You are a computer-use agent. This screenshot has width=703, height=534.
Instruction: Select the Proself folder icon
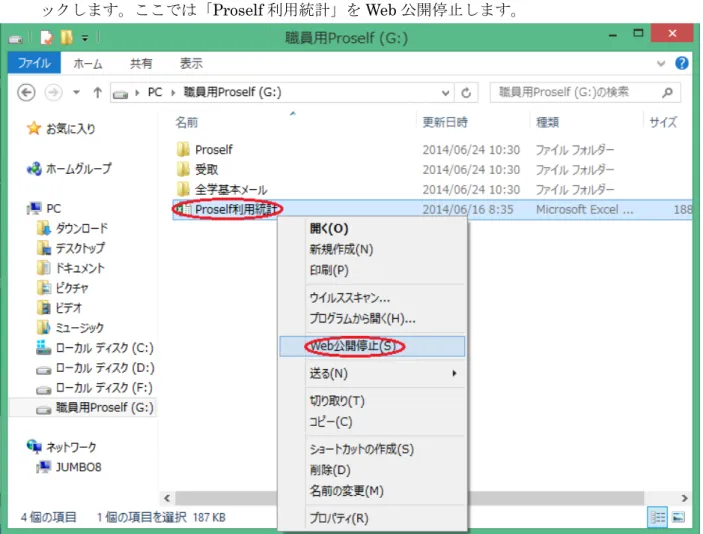pos(182,149)
